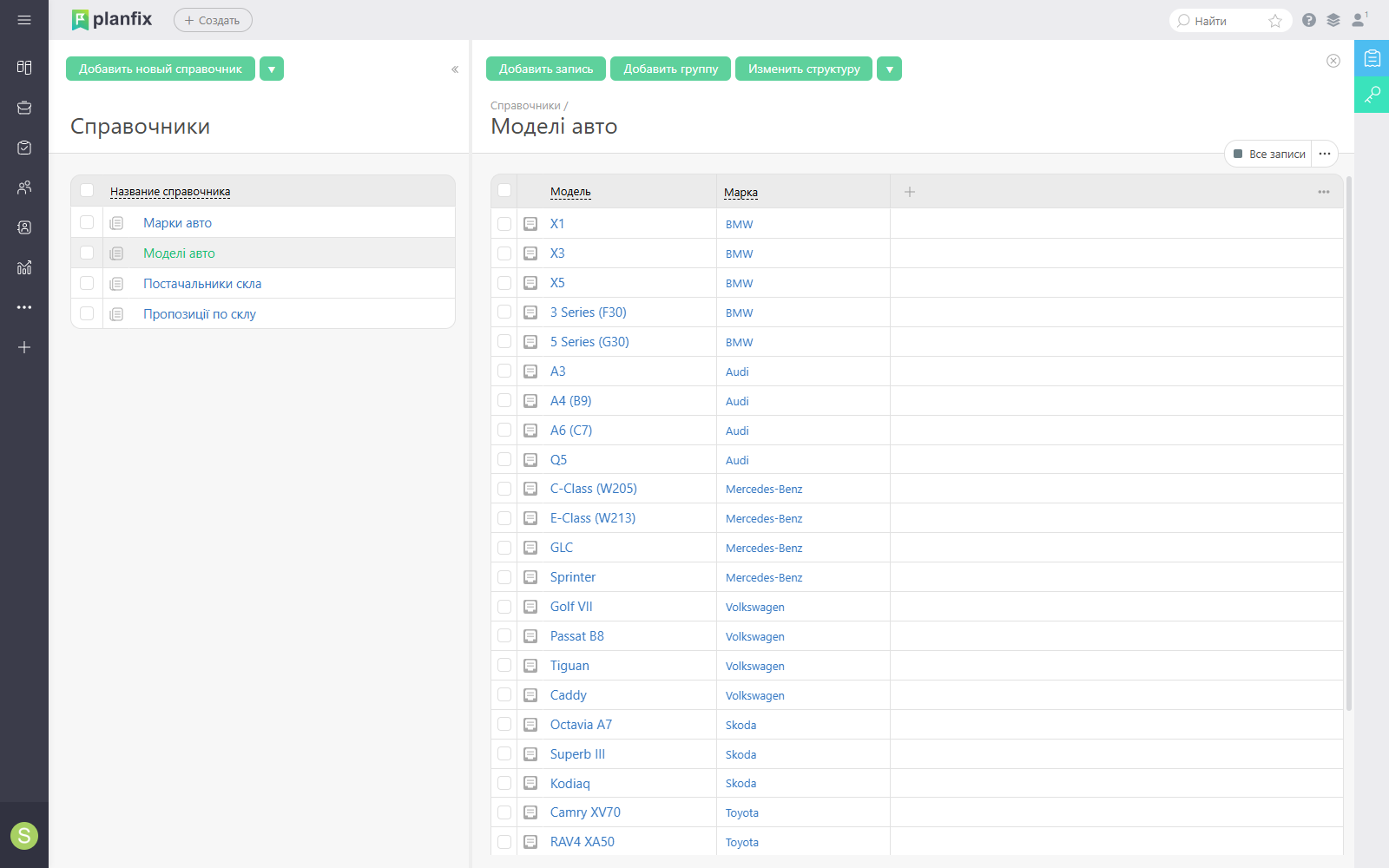This screenshot has width=1389, height=868.
Task: Open Моделі авто directory
Action: 179,253
